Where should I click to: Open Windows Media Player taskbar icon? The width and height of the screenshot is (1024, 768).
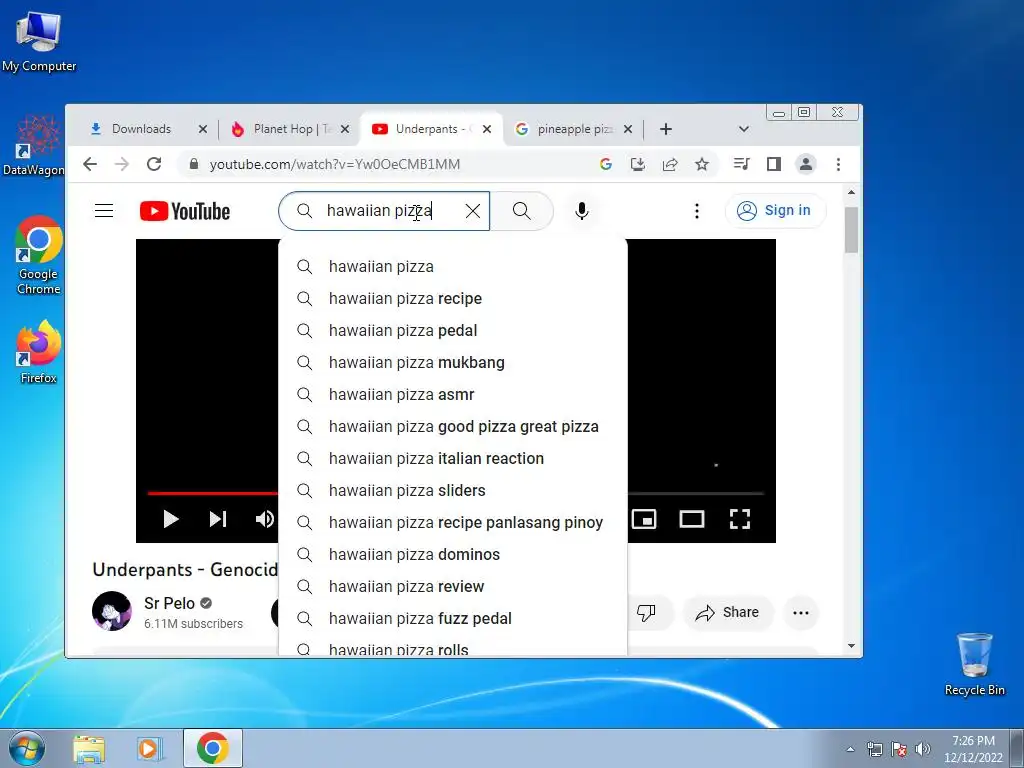(x=149, y=748)
